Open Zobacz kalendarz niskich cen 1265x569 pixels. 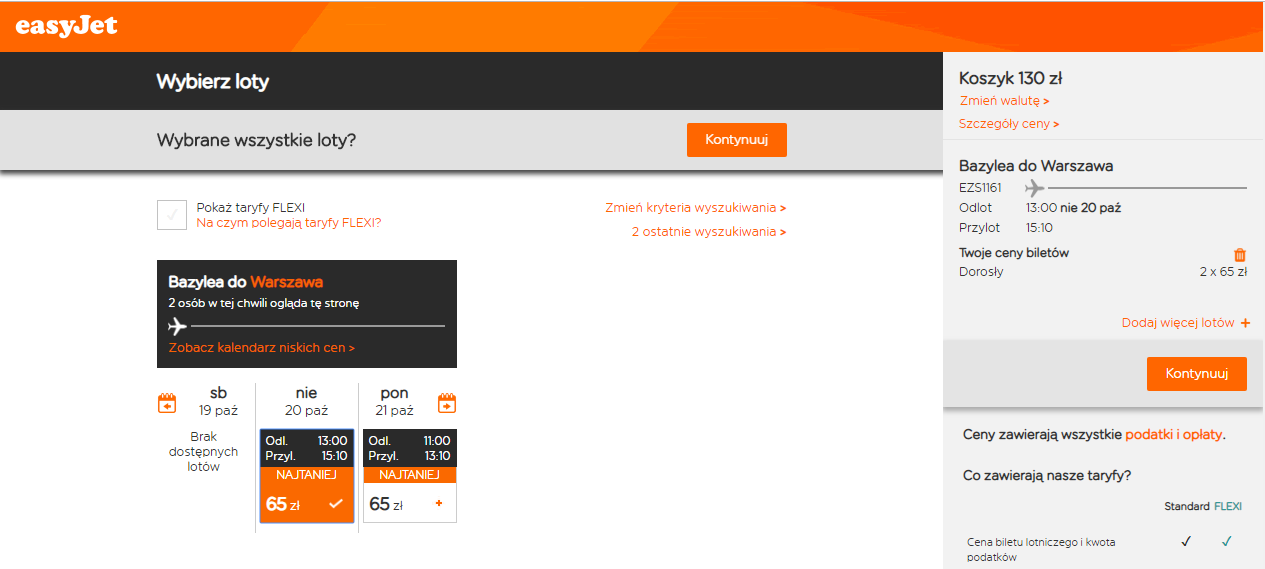click(x=261, y=348)
